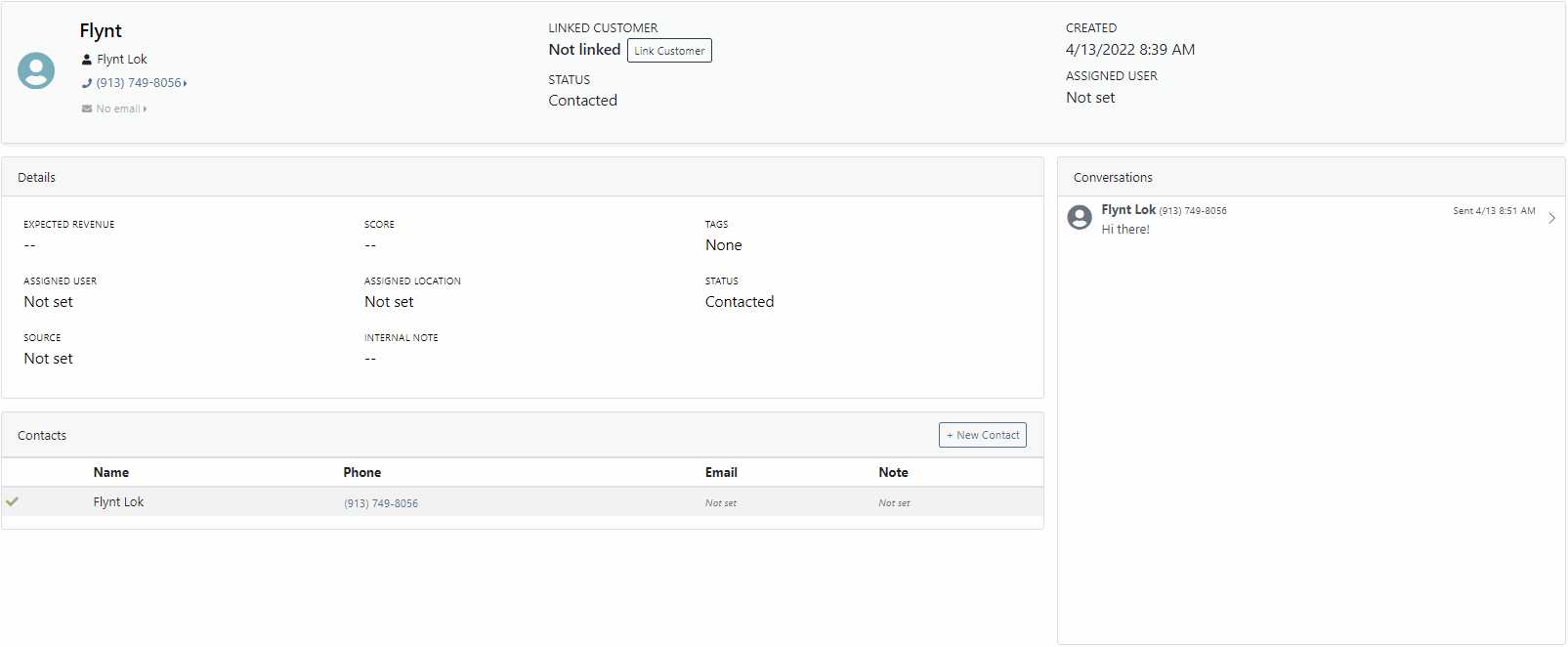Click the envelope icon beside No email
Image resolution: width=1568 pixels, height=647 pixels.
(87, 108)
